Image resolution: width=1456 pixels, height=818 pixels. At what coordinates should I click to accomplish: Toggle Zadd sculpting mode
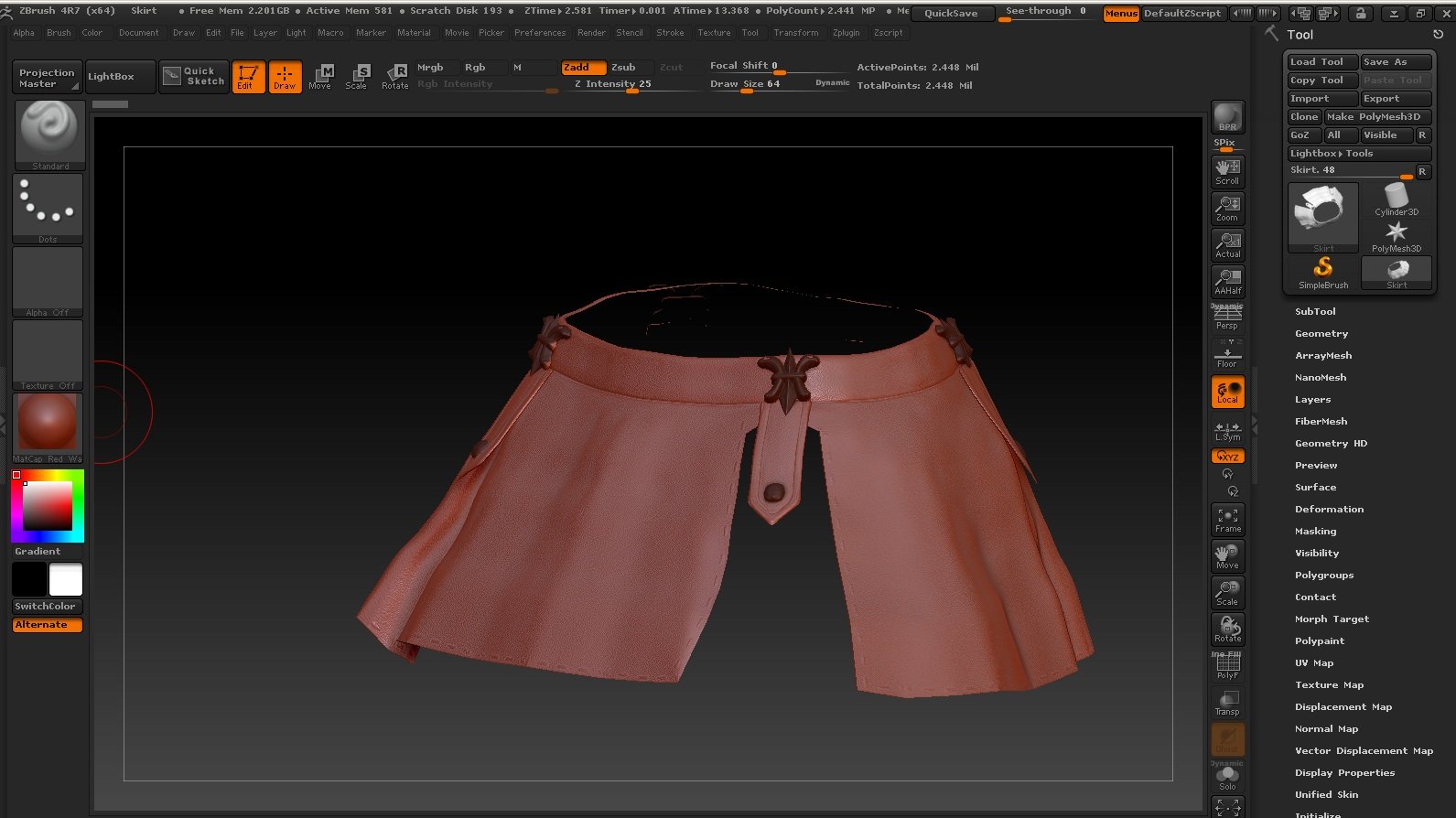pos(584,68)
